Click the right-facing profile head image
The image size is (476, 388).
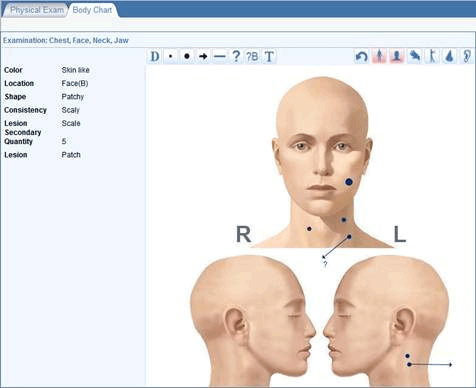pos(253,321)
